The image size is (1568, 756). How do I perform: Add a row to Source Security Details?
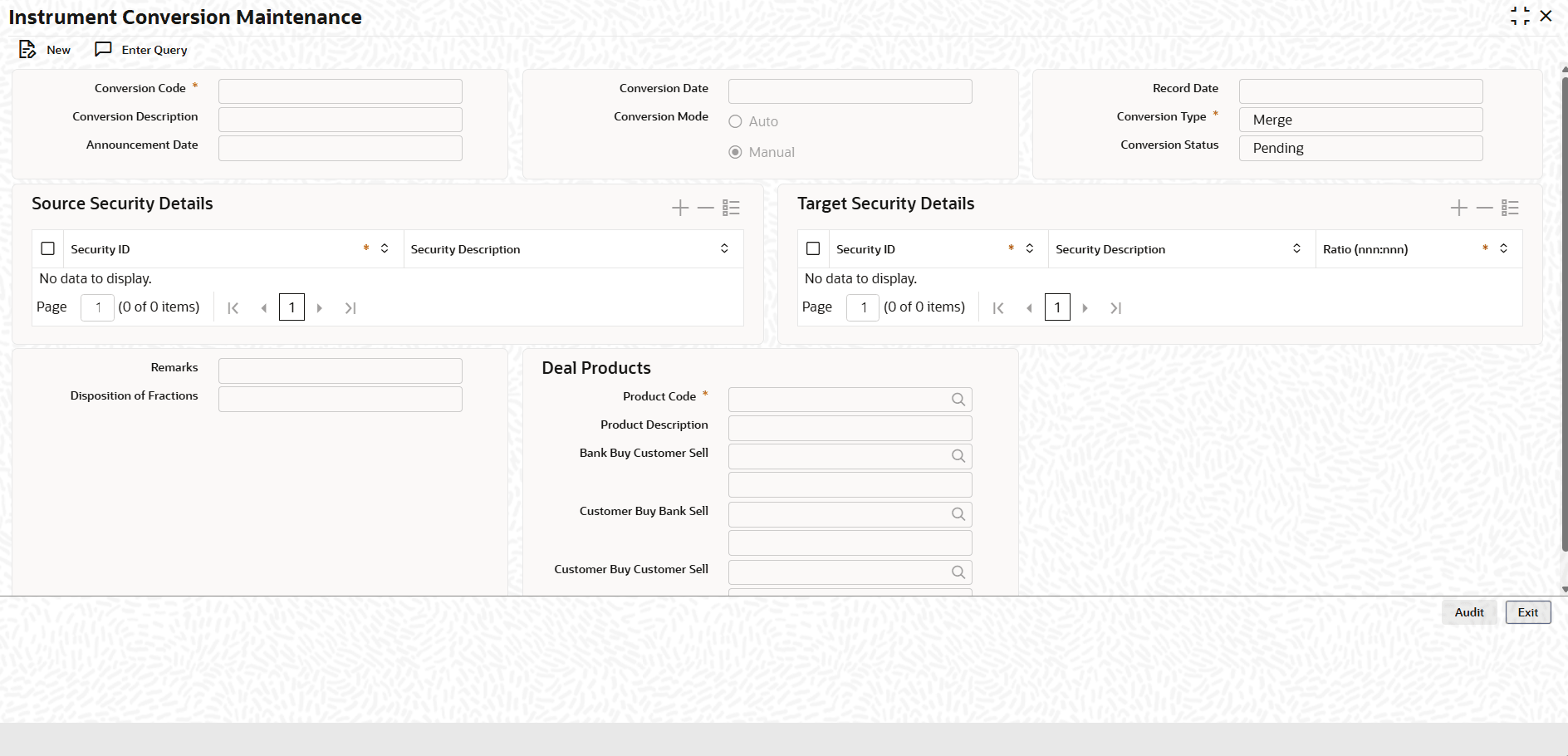click(x=680, y=208)
